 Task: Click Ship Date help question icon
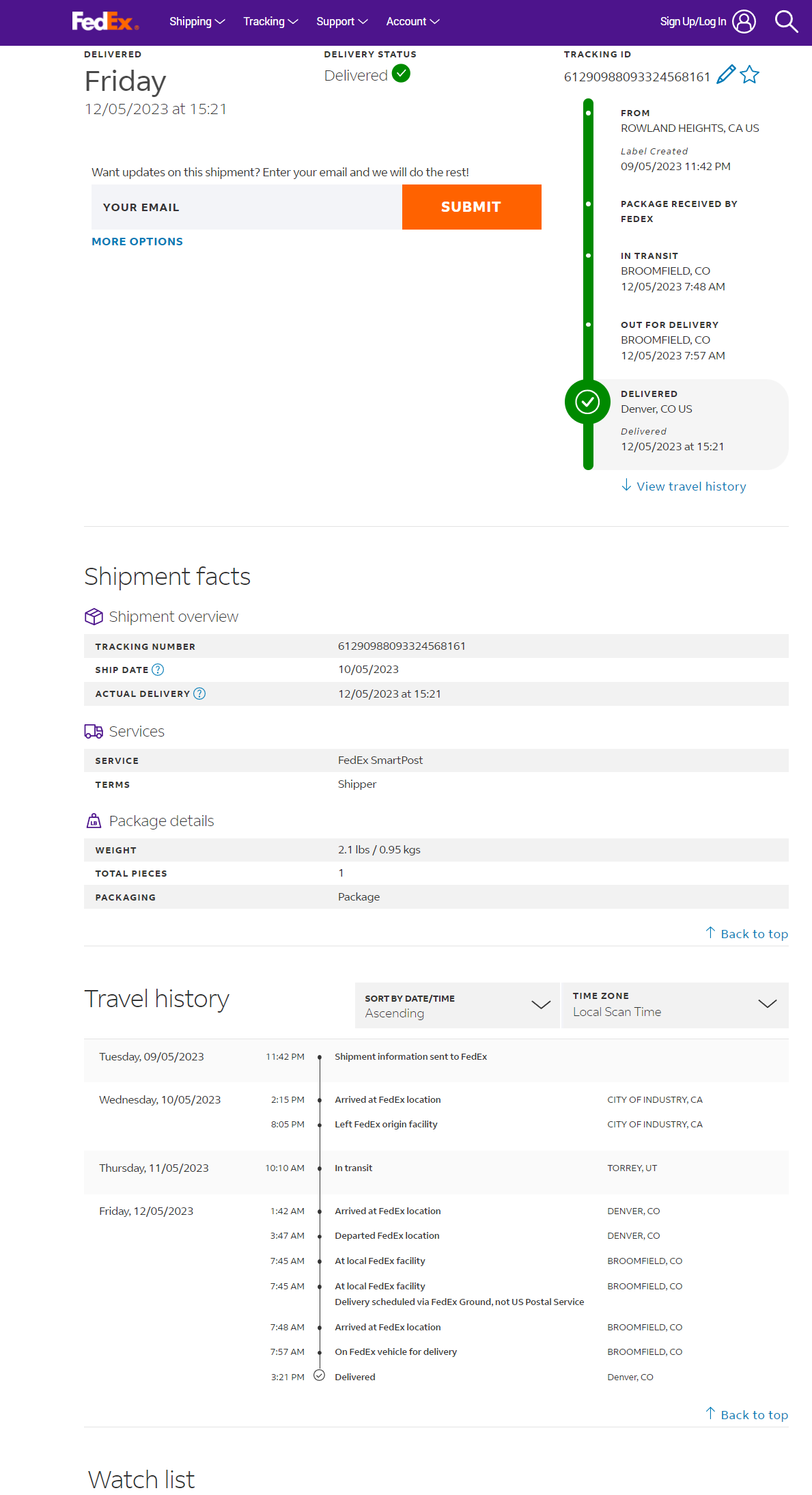pyautogui.click(x=158, y=670)
